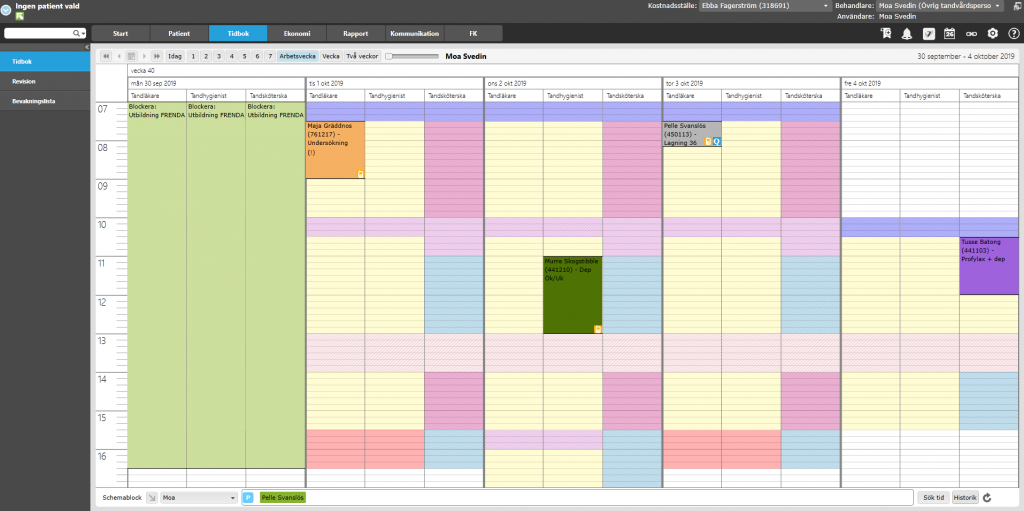Click the zoom slider beside Två veckor

pos(411,56)
